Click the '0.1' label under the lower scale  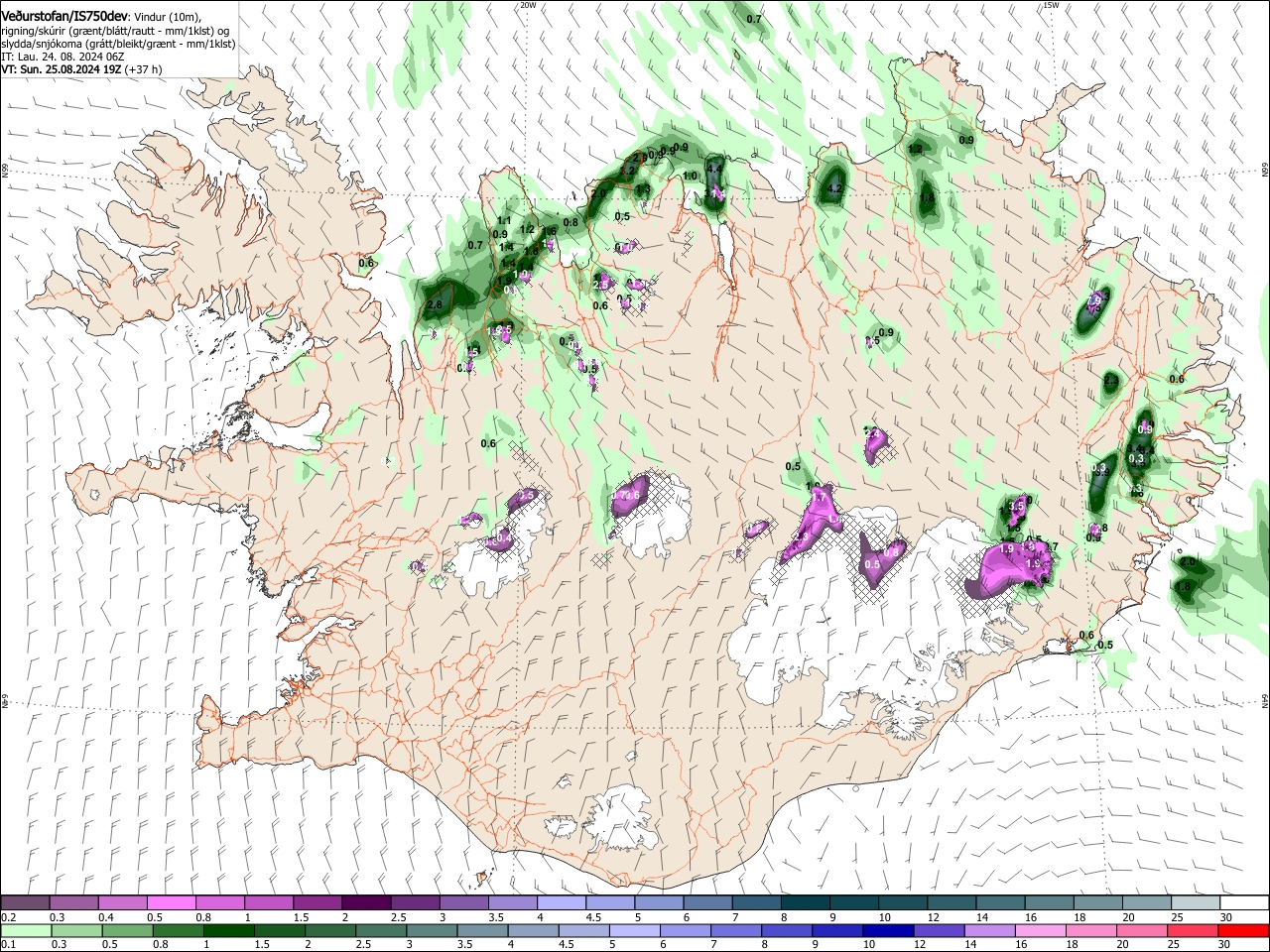tap(9, 944)
